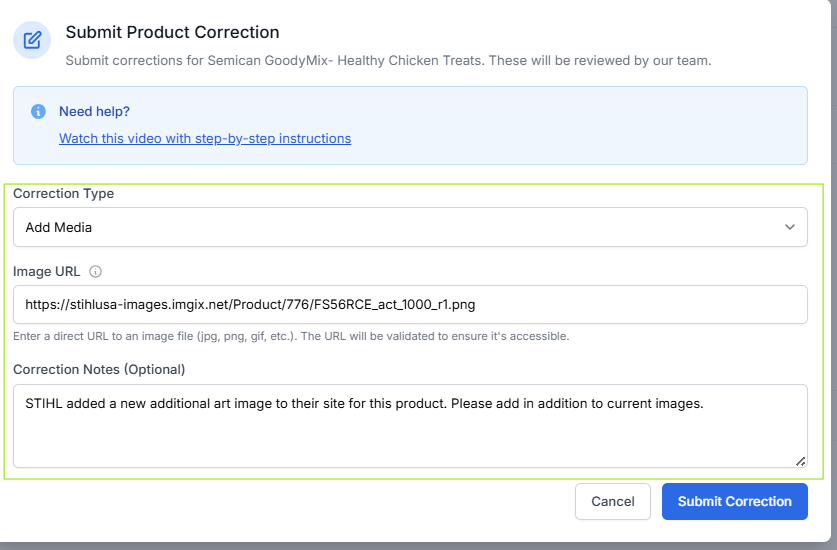The image size is (837, 550).
Task: Click the Correction Notes (Optional) label
Action: click(x=99, y=369)
